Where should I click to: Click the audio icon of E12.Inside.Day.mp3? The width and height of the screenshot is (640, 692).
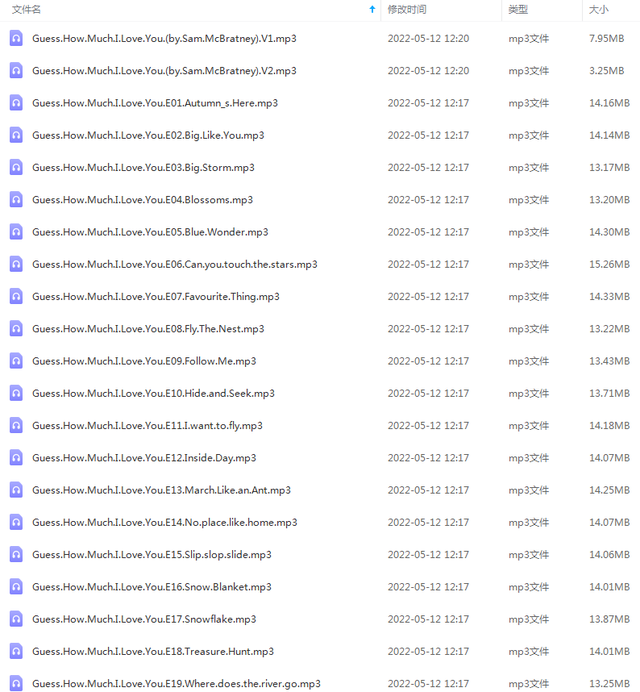click(16, 457)
